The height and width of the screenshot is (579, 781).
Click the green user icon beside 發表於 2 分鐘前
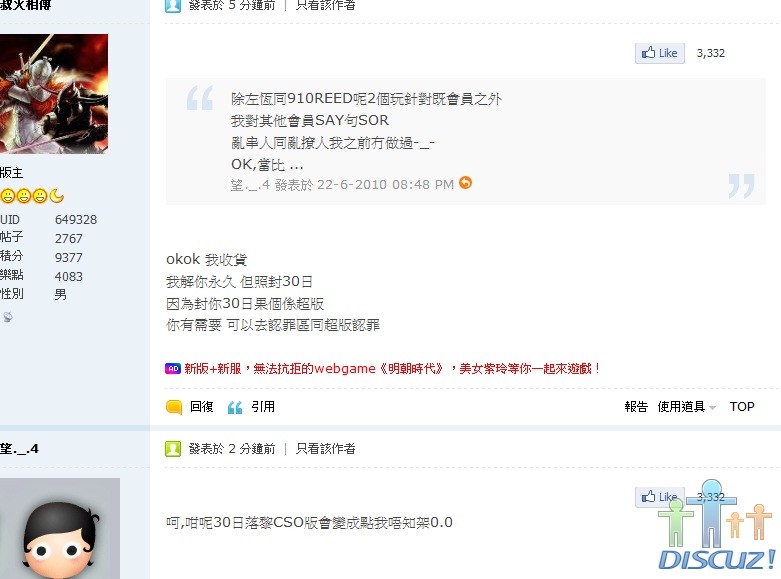(173, 449)
